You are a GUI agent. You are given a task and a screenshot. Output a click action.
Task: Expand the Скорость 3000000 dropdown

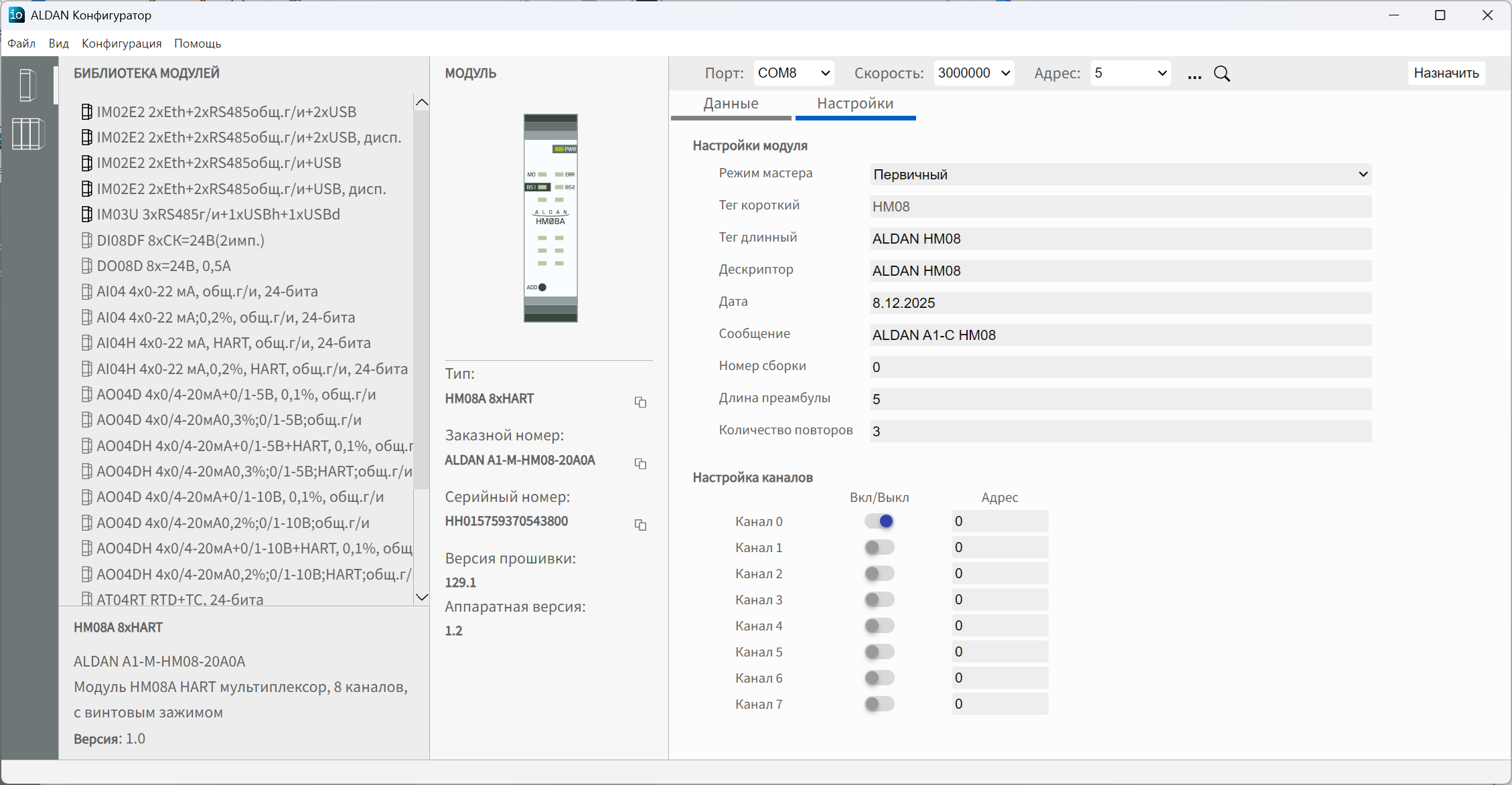coord(974,73)
